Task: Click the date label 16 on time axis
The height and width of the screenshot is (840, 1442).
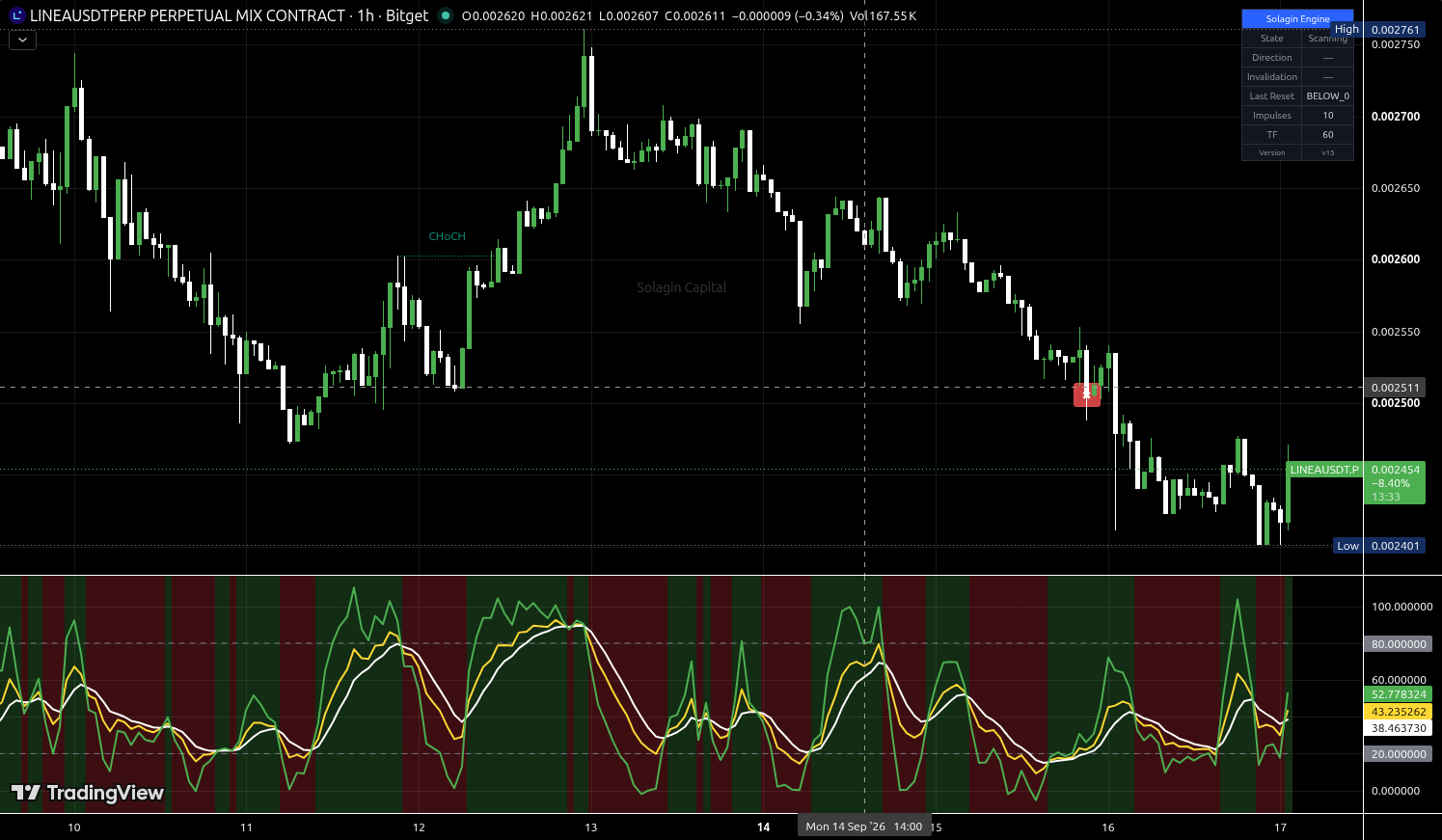Action: [1108, 827]
